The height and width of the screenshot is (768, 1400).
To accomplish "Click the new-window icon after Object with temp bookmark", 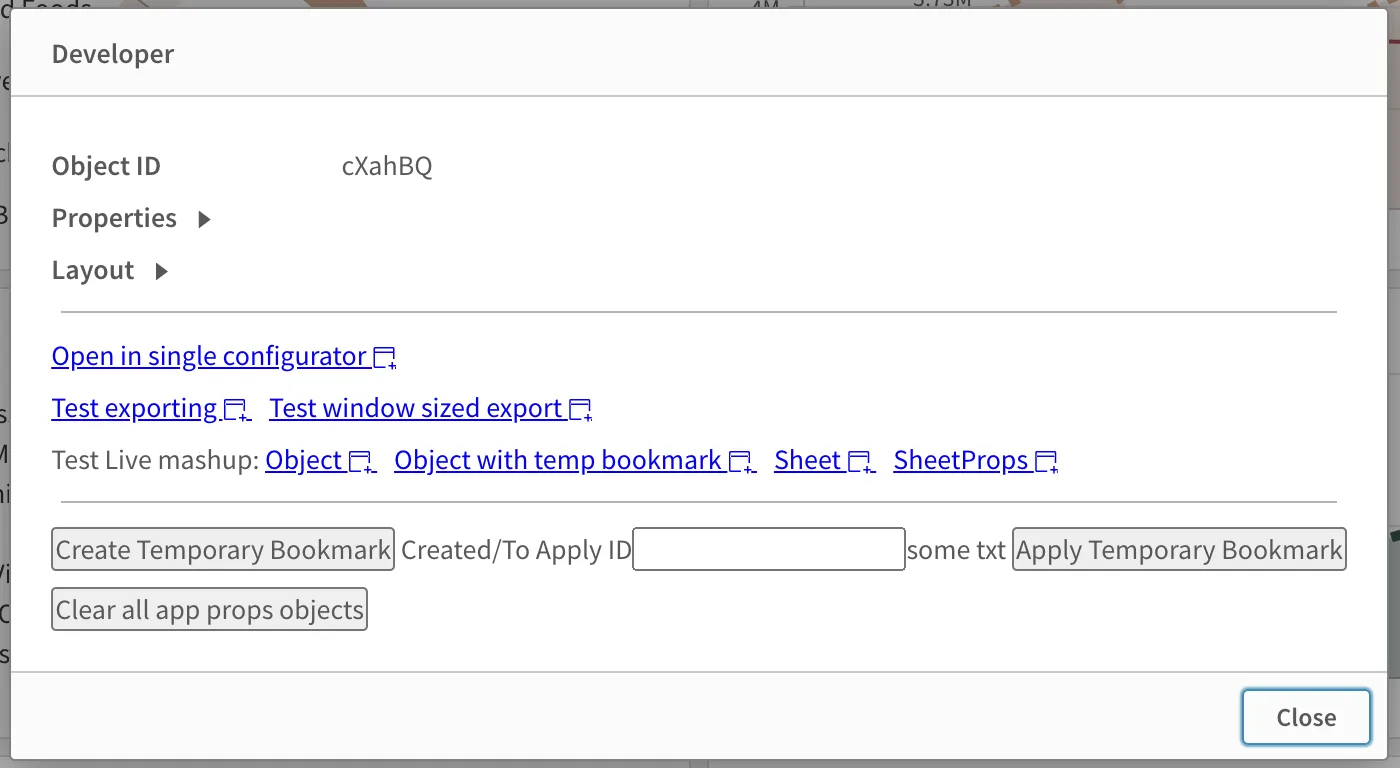I will pos(741,462).
